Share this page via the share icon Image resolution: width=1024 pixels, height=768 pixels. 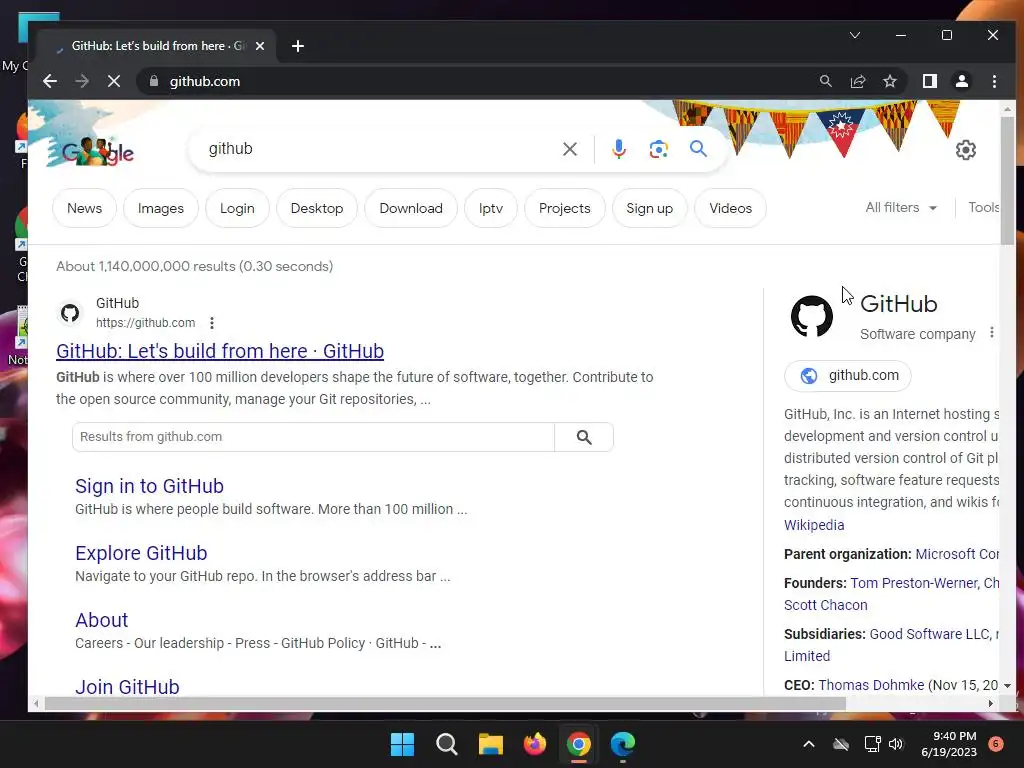click(x=857, y=81)
